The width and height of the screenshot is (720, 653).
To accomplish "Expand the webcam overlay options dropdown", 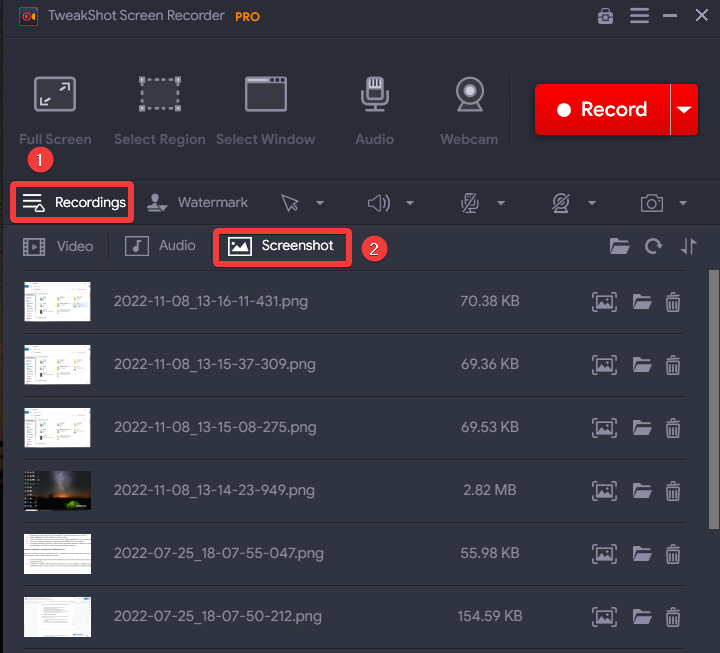I will 592,203.
